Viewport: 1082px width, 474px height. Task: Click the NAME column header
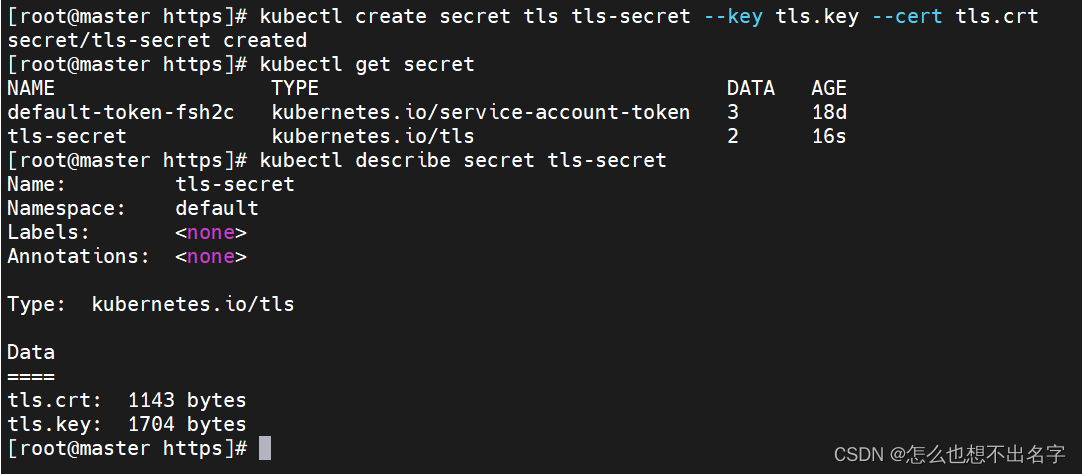tap(31, 88)
